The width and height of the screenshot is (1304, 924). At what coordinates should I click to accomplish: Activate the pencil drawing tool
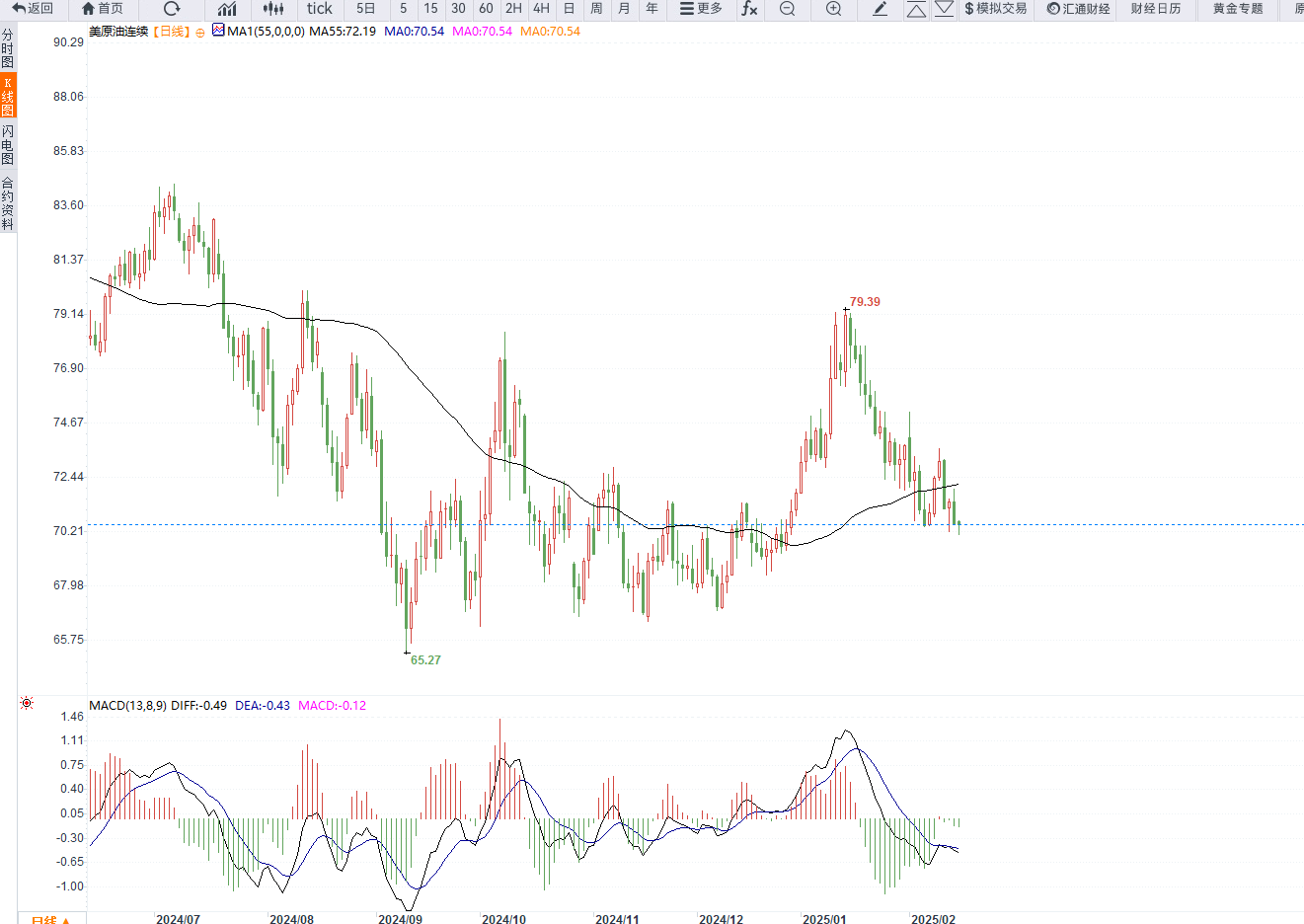coord(881,9)
